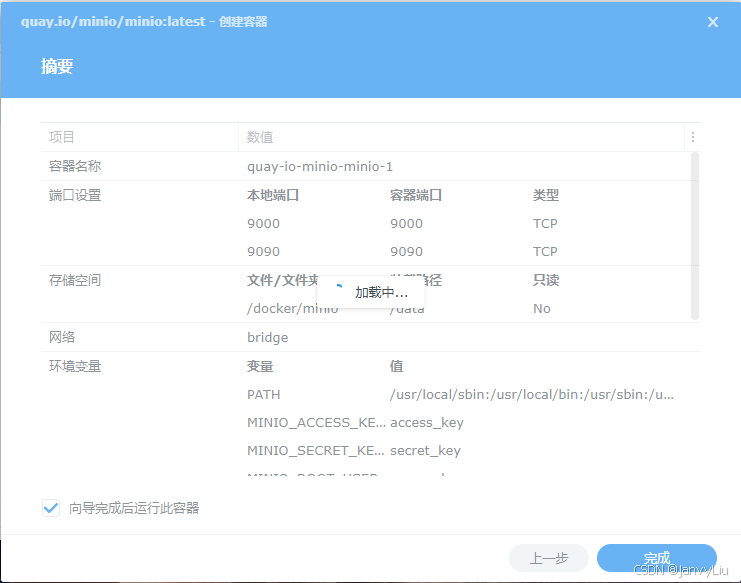Select the 端口设置 row label
The width and height of the screenshot is (741, 583).
point(75,195)
